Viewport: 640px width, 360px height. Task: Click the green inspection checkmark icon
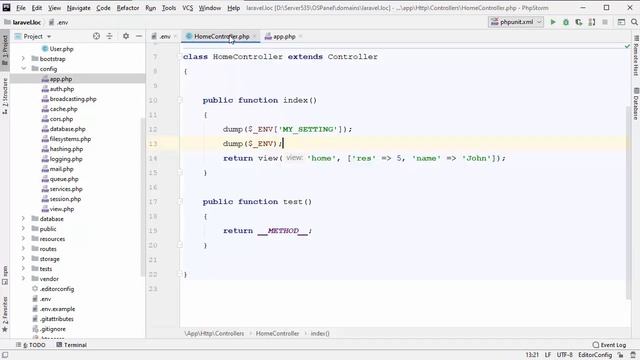pyautogui.click(x=627, y=47)
